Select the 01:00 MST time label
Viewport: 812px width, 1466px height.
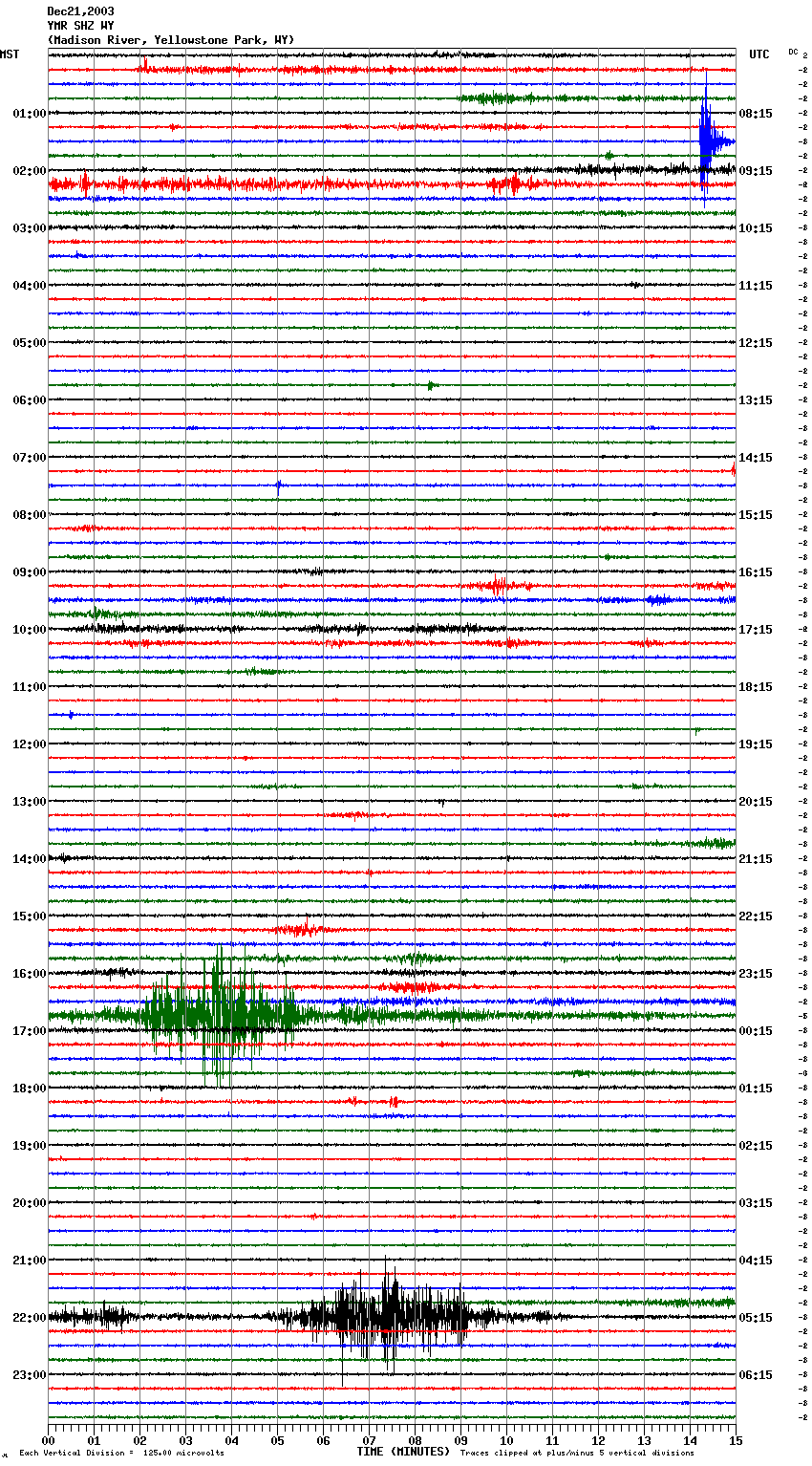coord(29,114)
